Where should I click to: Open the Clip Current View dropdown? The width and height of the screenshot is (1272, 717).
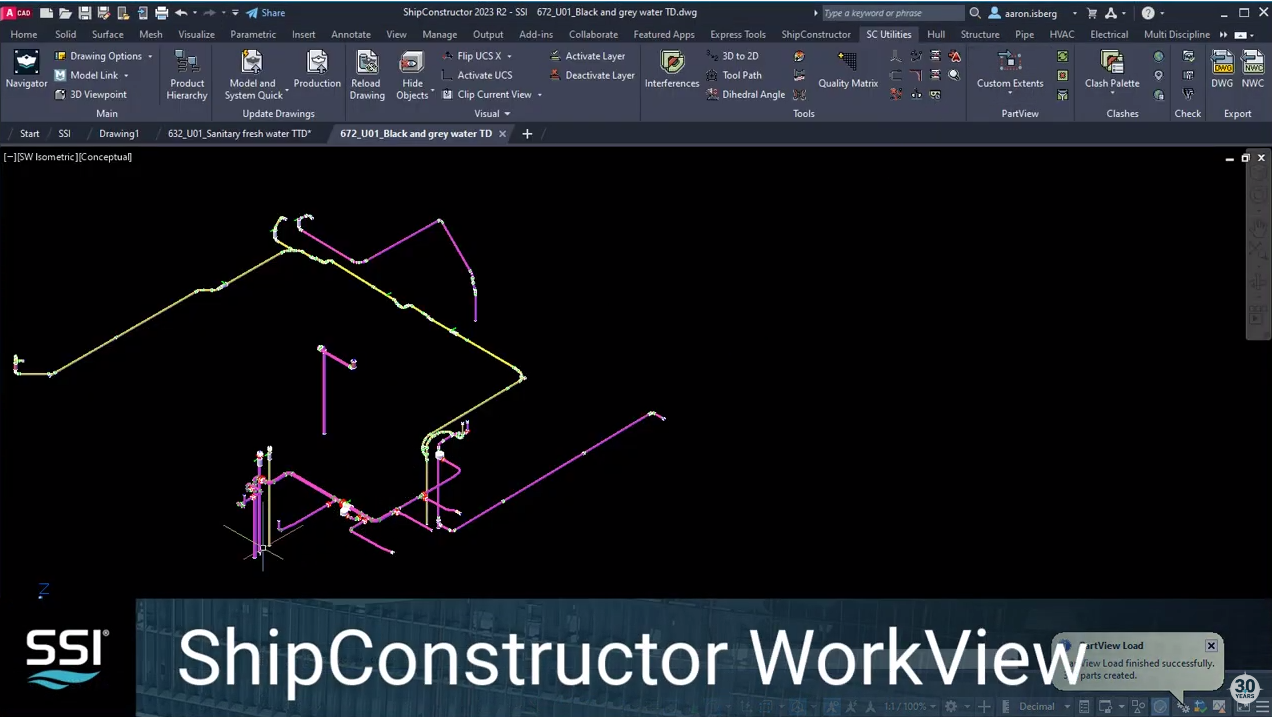click(540, 94)
